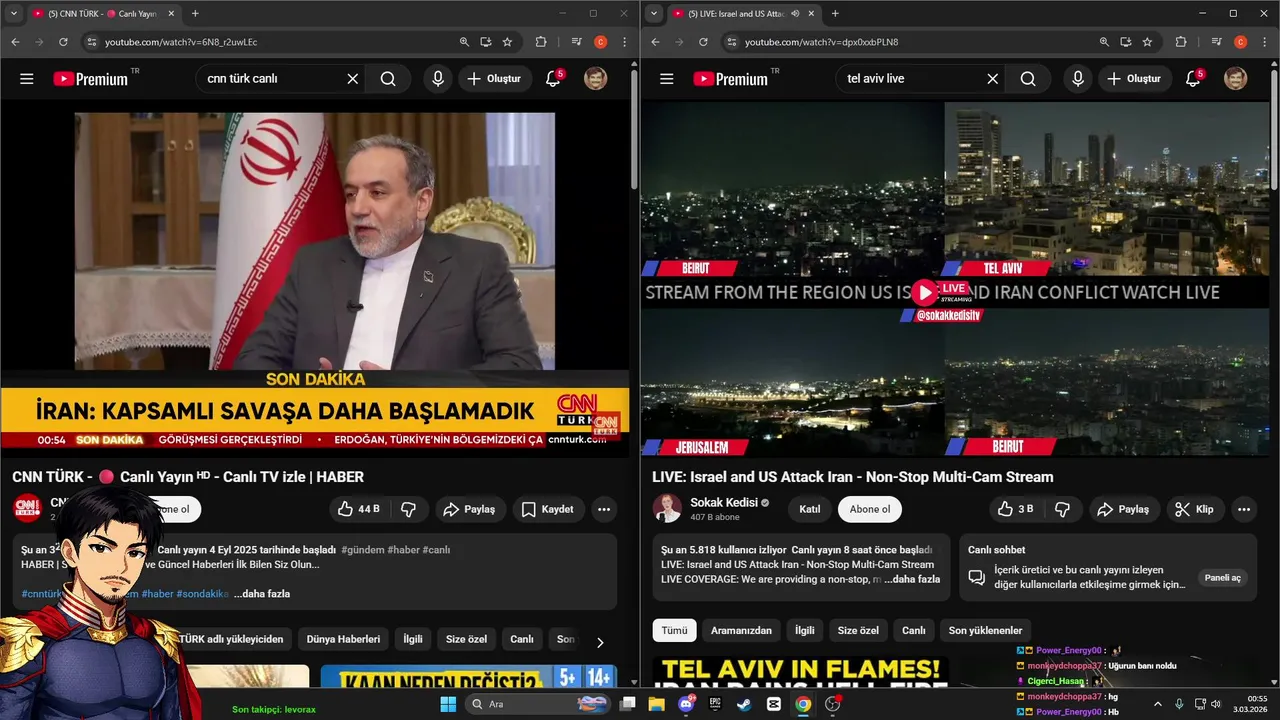This screenshot has height=720, width=1280.
Task: Mute audio on the LIVE Israel tab
Action: pyautogui.click(x=795, y=13)
